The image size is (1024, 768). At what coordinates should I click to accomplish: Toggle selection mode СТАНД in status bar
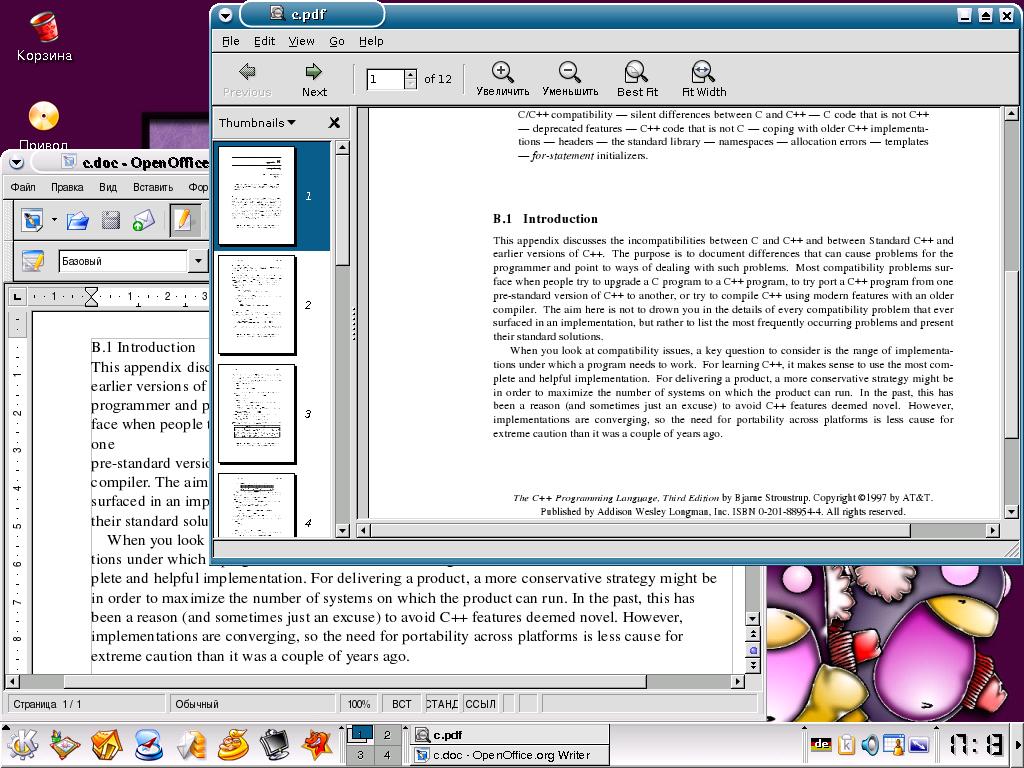441,704
